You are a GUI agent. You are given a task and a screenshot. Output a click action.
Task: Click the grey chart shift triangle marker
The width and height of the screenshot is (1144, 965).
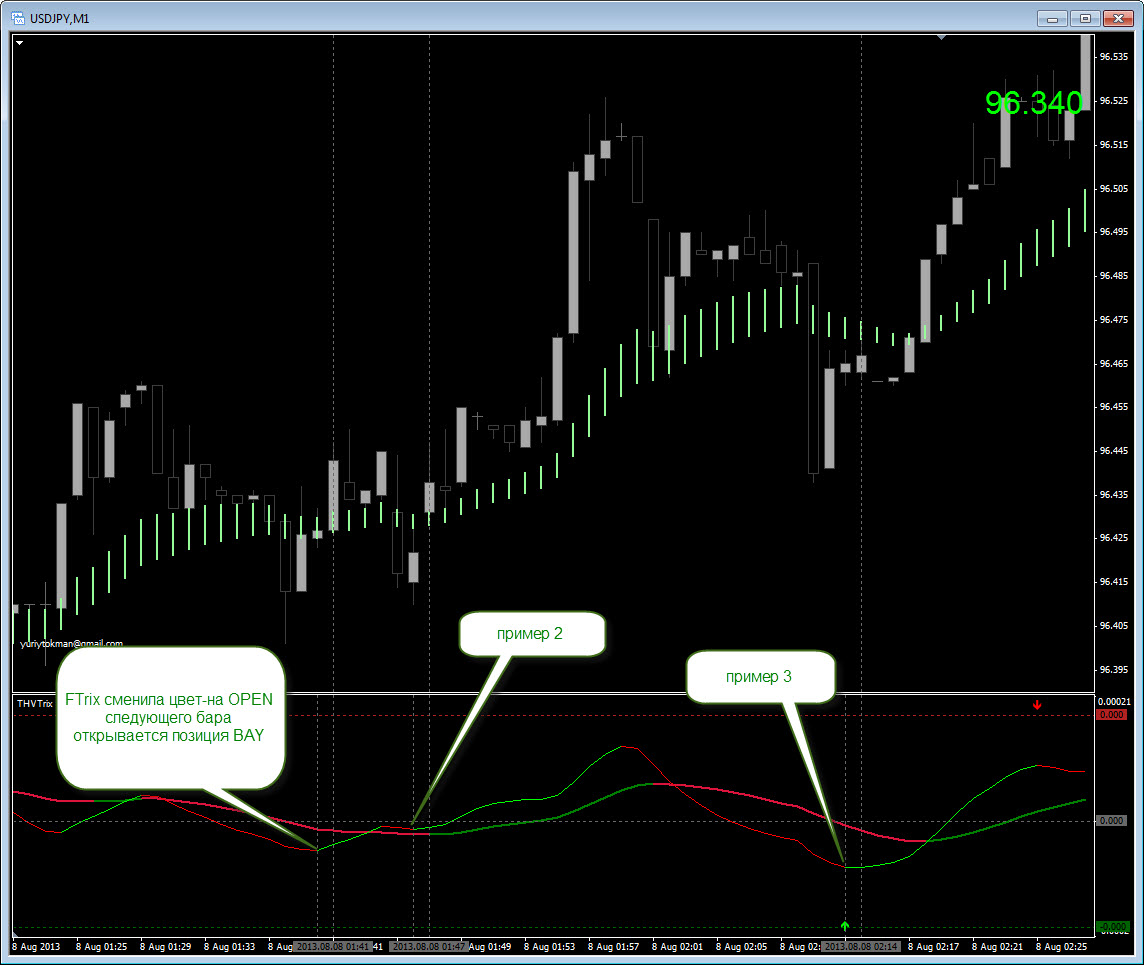[x=941, y=36]
